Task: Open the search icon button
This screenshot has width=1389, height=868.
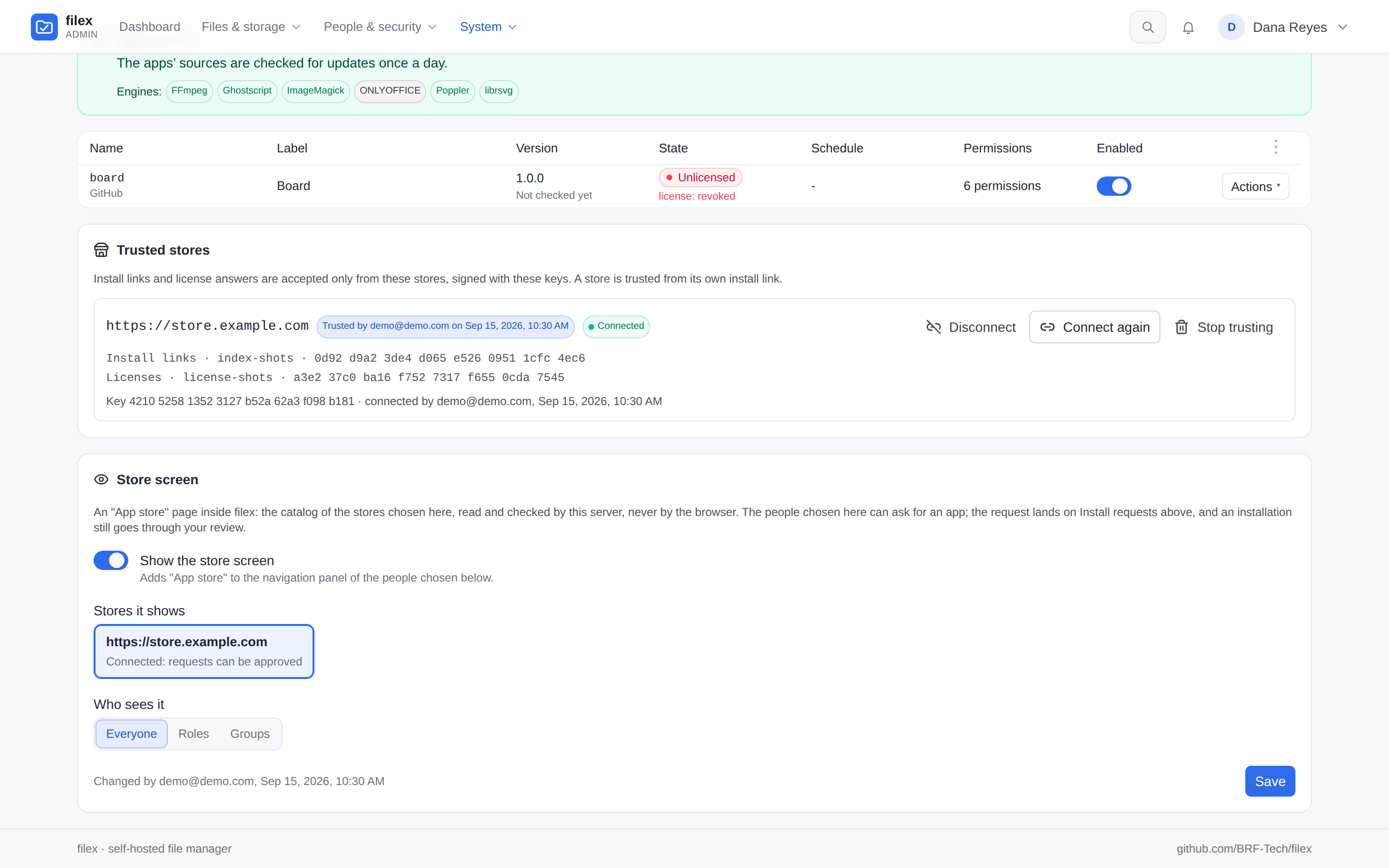Action: 1147,27
